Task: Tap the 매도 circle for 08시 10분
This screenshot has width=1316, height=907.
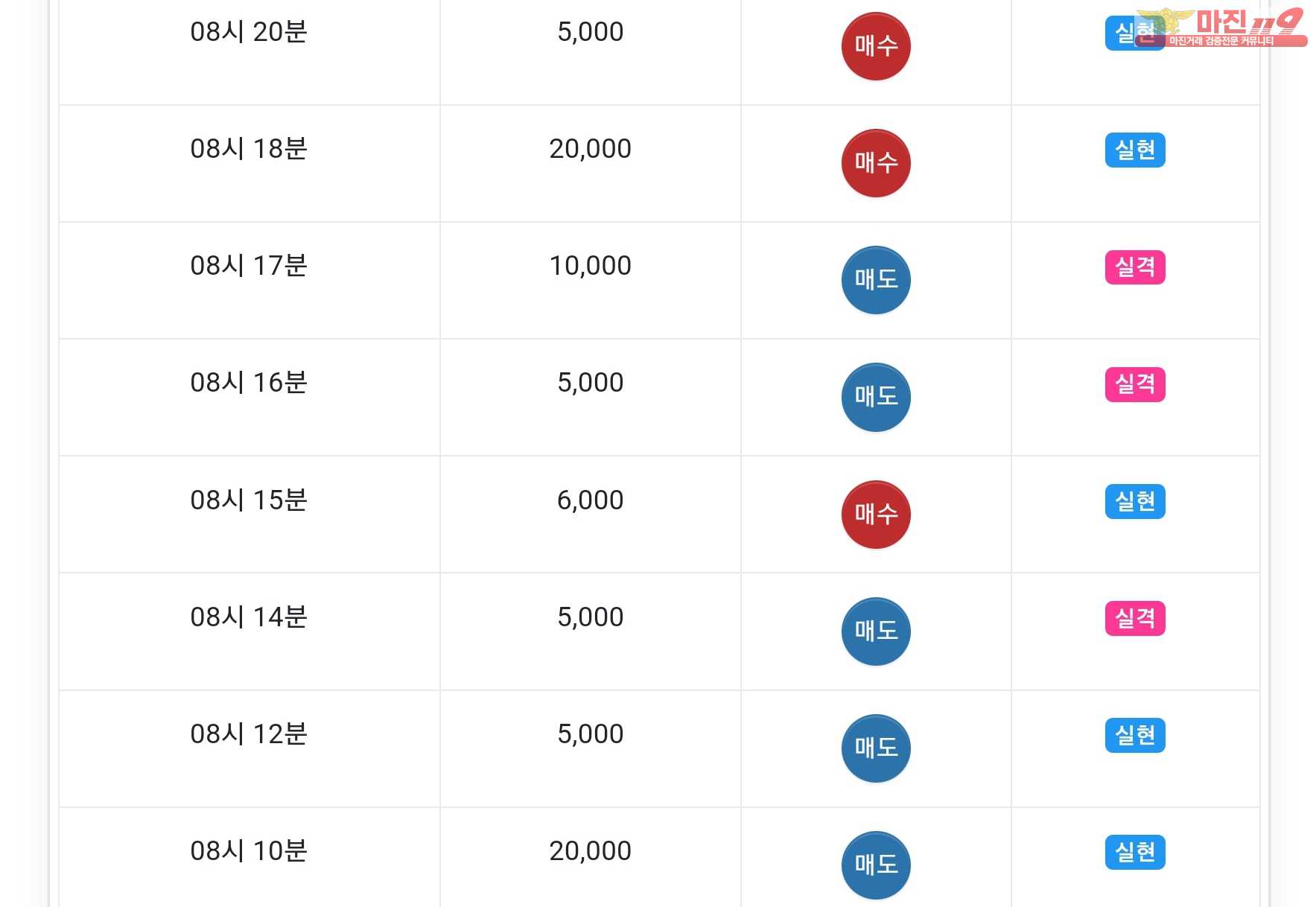Action: (876, 865)
